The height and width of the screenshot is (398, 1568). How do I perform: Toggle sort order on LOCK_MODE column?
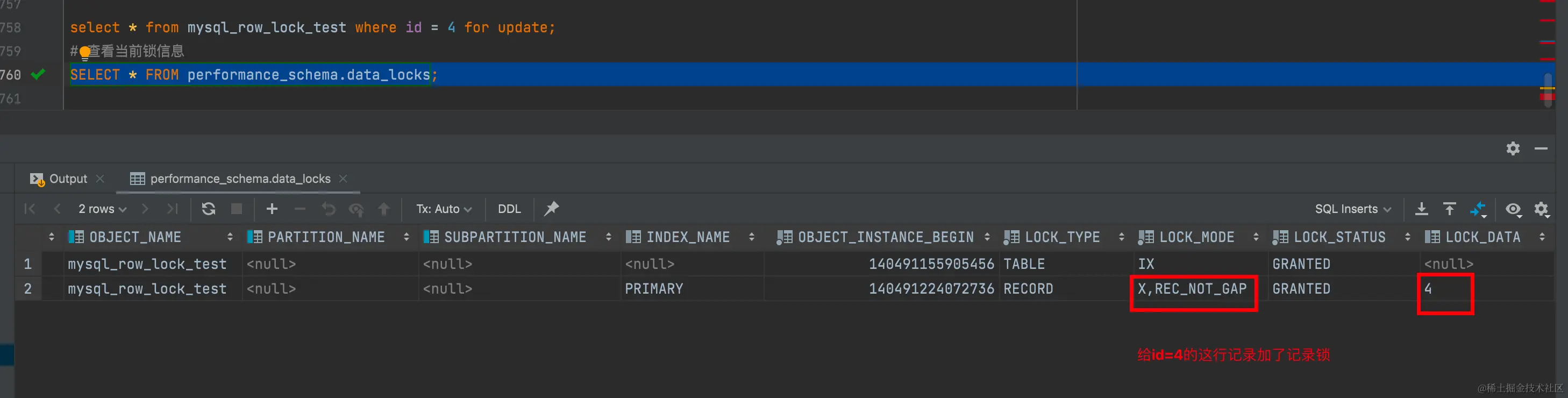[1256, 237]
